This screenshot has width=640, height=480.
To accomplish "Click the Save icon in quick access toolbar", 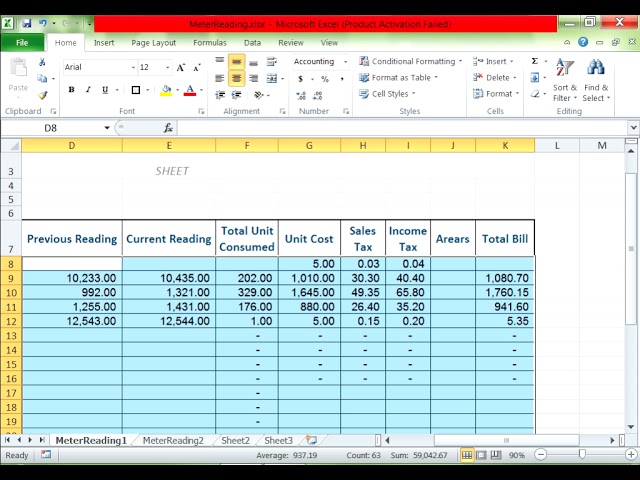I will tap(27, 24).
